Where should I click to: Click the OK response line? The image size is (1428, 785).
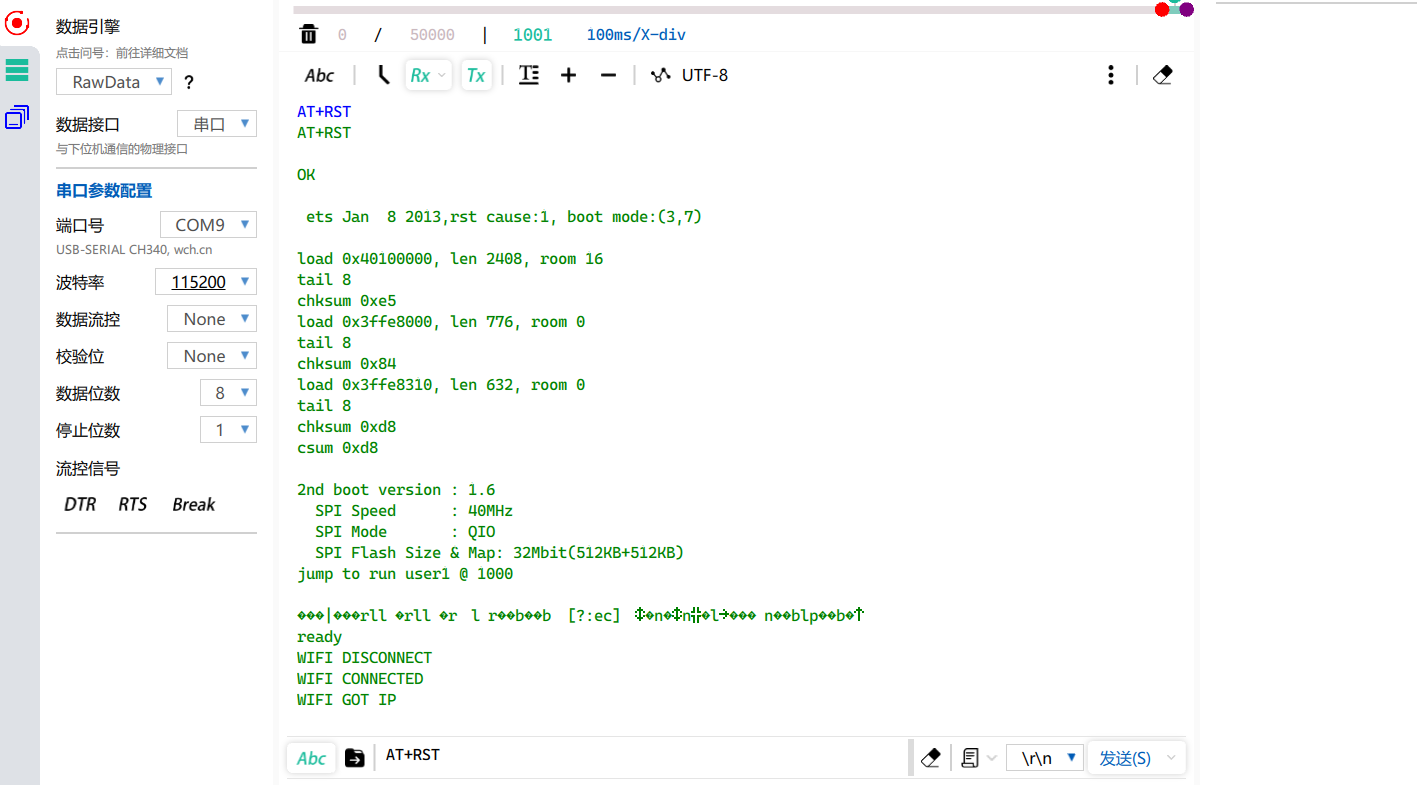(306, 175)
